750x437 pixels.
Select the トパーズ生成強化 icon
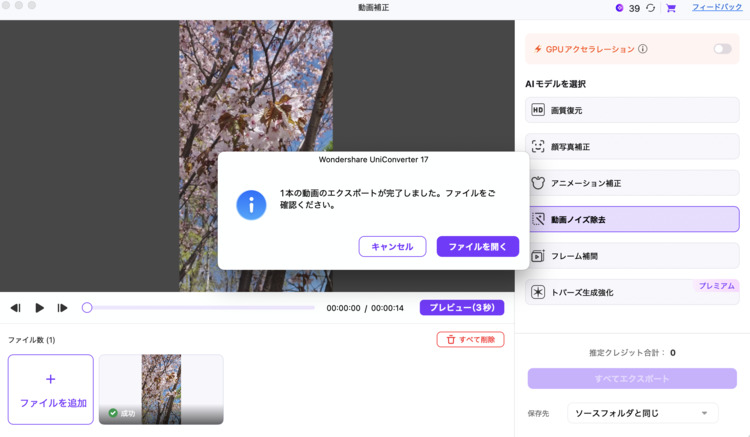coord(538,292)
